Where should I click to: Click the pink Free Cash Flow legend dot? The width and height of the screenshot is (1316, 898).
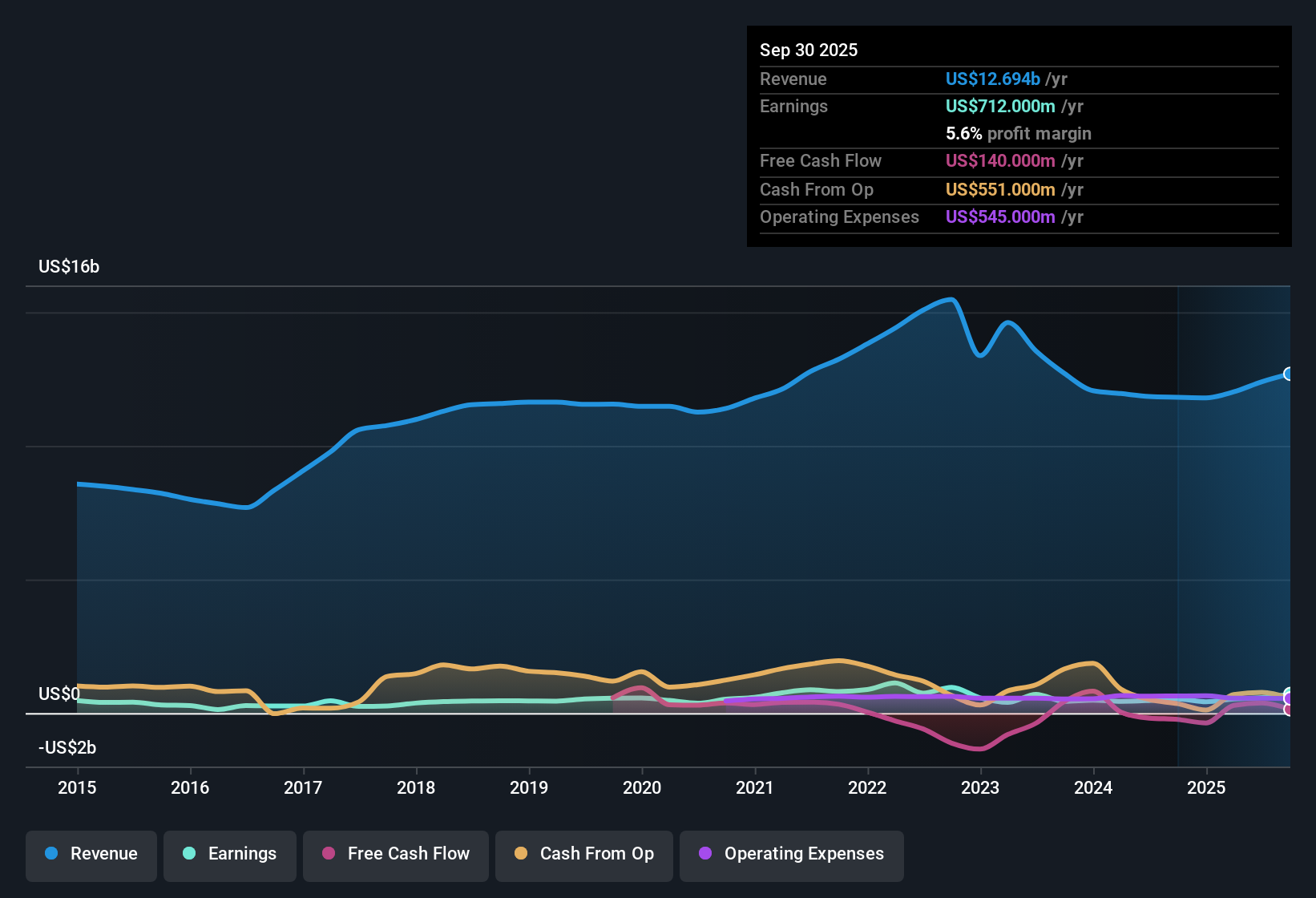pos(328,854)
